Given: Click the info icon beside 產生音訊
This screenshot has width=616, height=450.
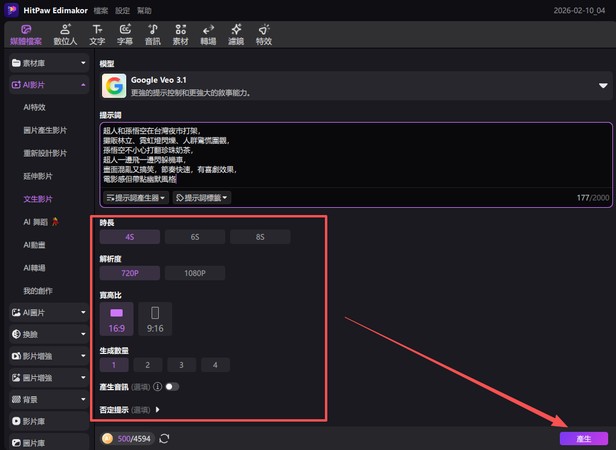Looking at the screenshot, I should tap(158, 387).
